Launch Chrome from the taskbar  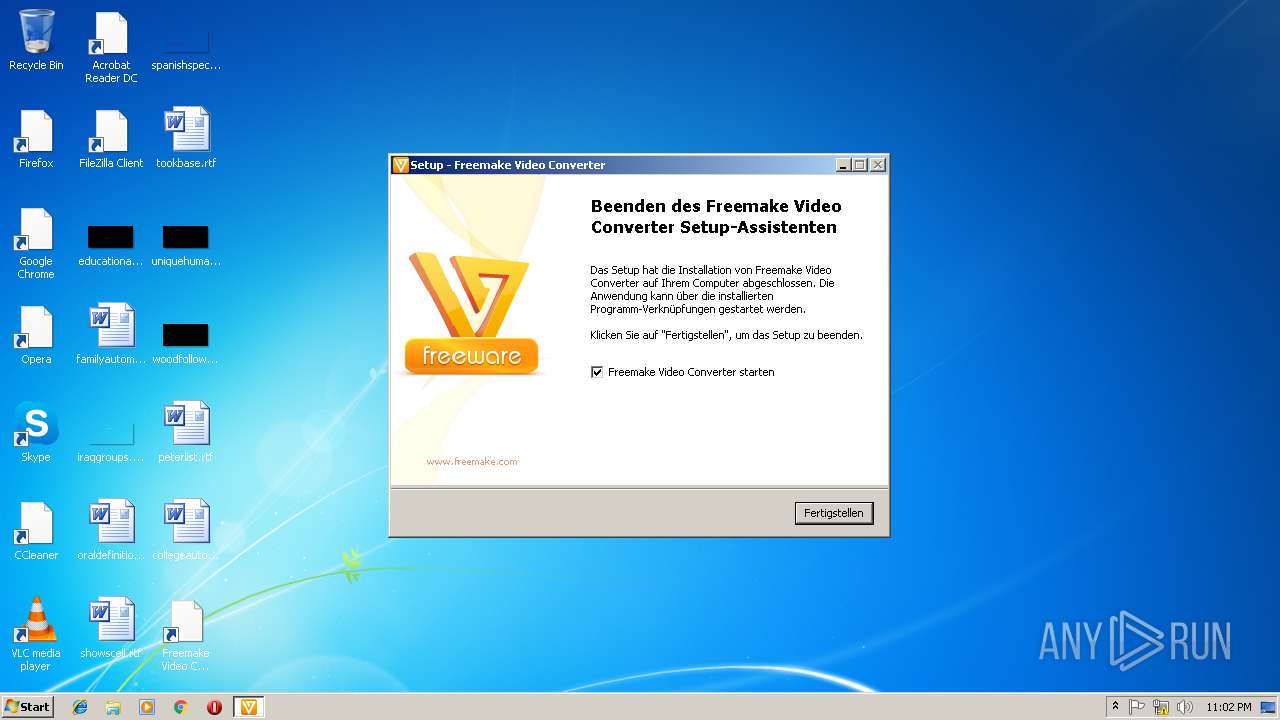click(181, 707)
